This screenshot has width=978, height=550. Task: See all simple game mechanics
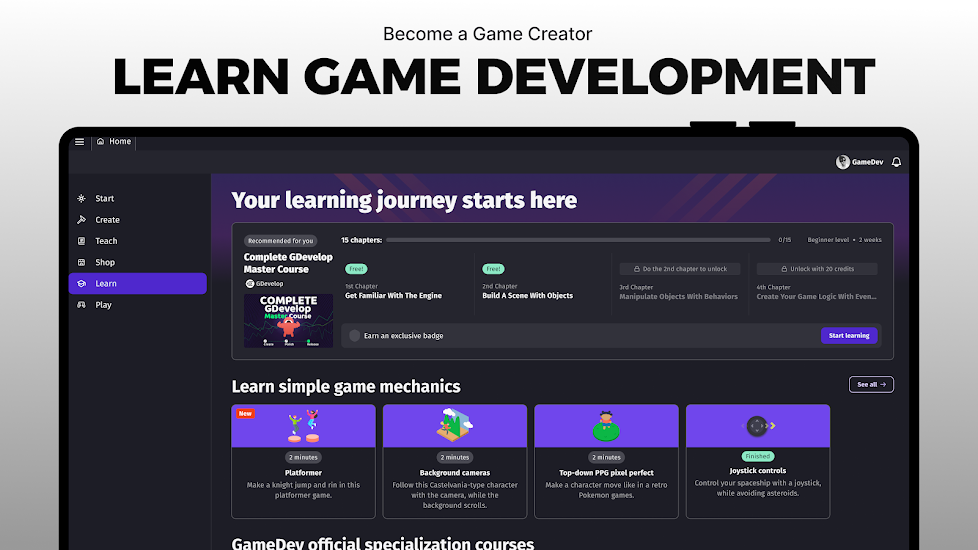point(871,385)
